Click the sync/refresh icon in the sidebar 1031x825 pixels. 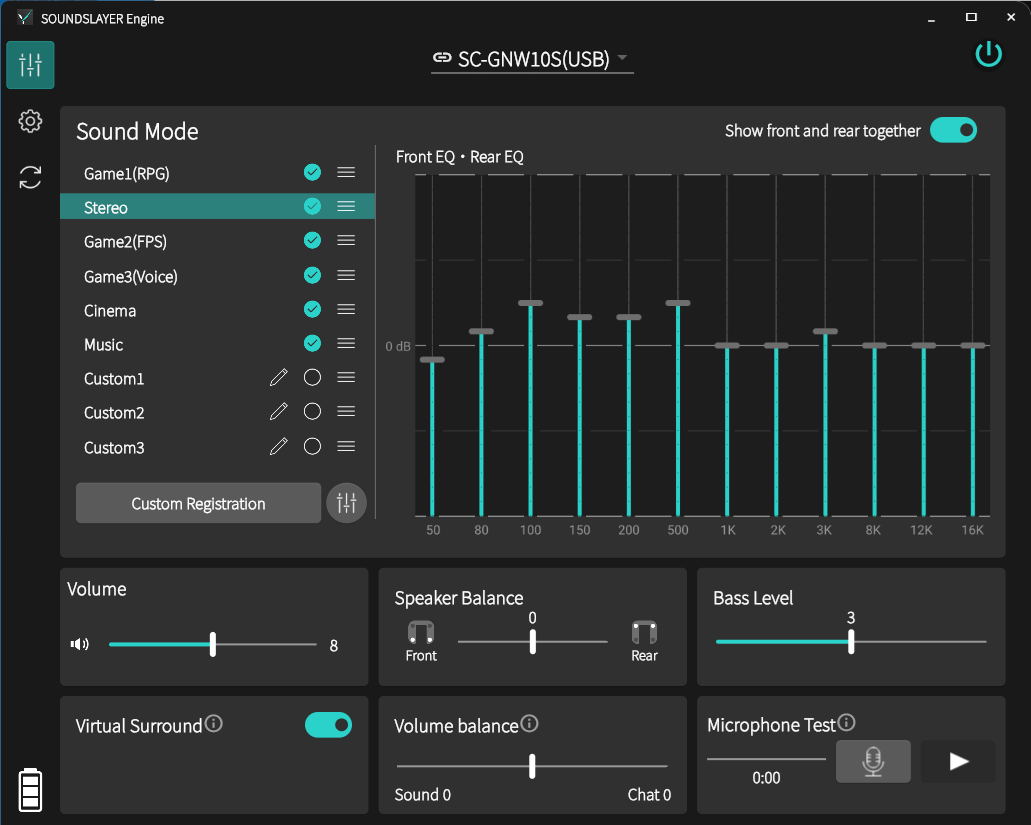30,177
